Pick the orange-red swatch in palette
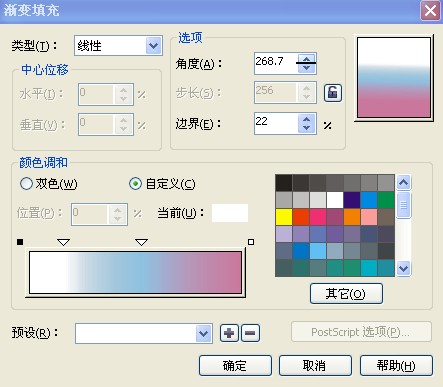This screenshot has width=443, height=387. coord(301,217)
